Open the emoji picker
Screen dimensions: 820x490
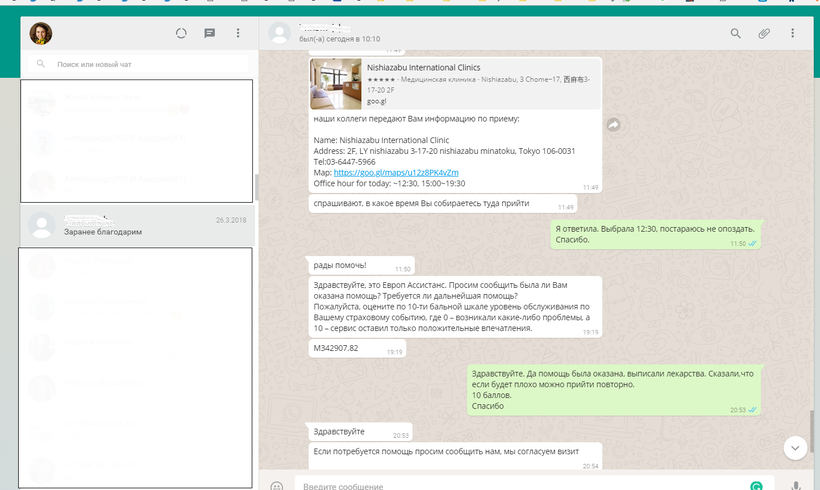277,485
